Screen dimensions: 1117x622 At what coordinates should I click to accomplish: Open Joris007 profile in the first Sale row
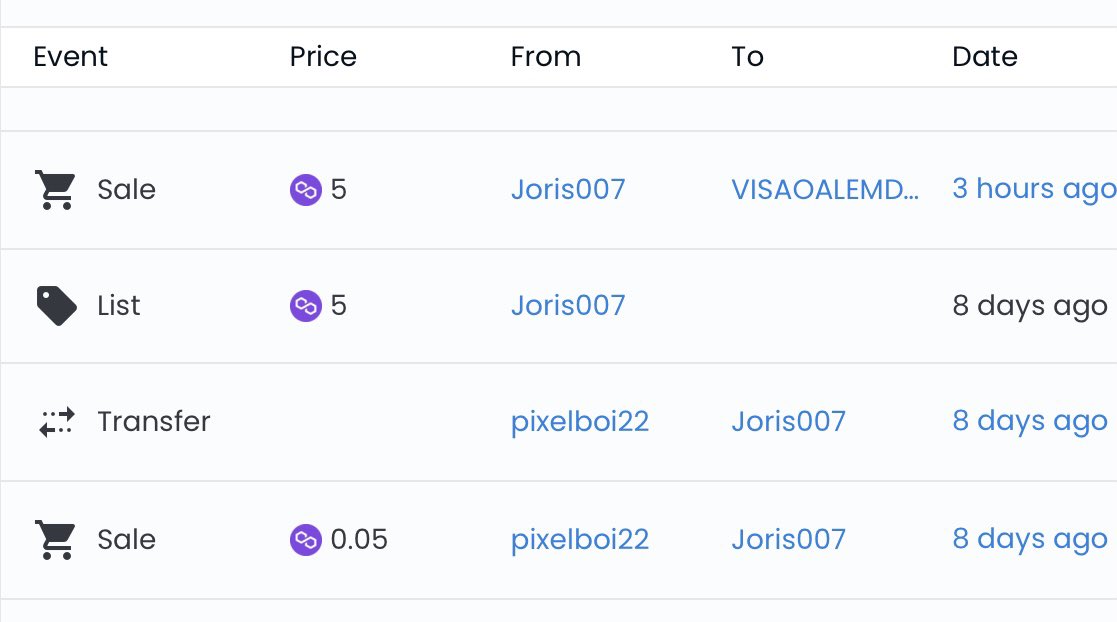coord(568,190)
